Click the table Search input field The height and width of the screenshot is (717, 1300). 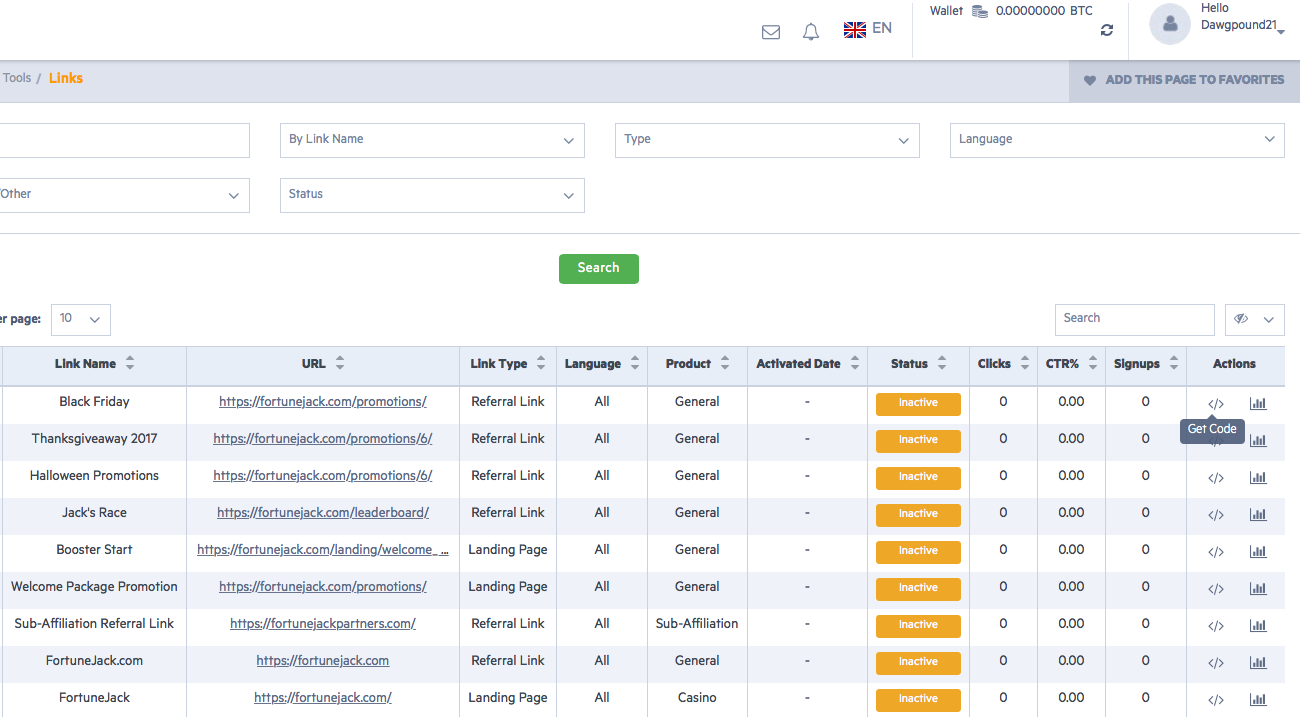click(1135, 319)
